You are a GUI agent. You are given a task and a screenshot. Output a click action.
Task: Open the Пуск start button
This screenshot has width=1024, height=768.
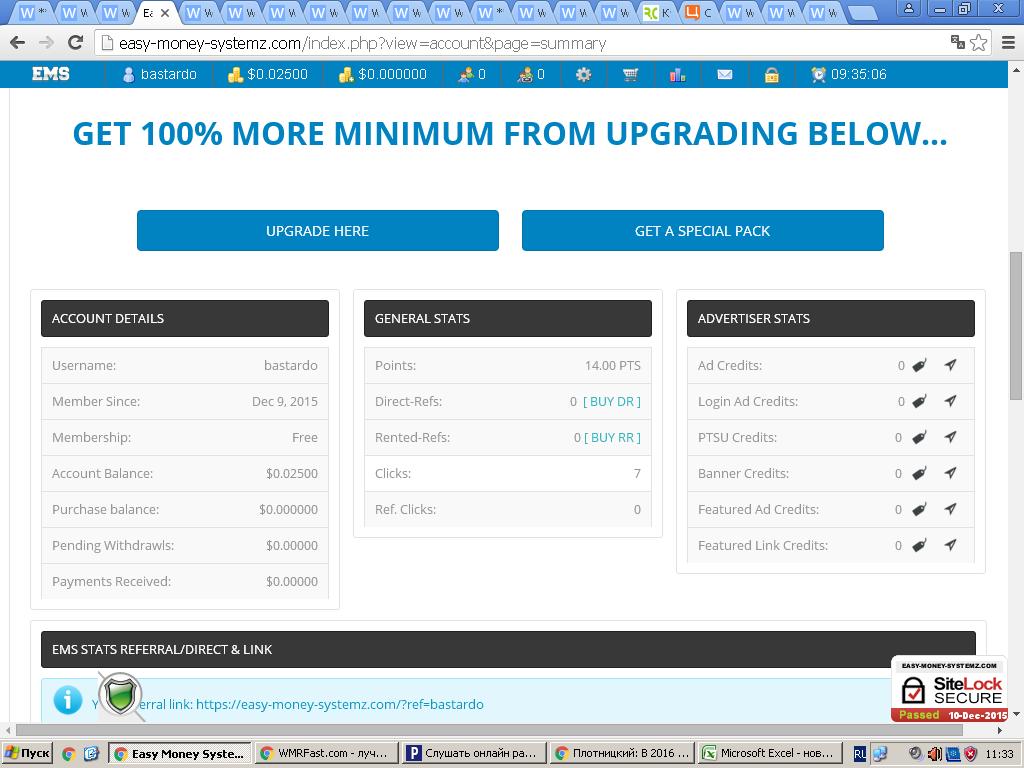(27, 753)
